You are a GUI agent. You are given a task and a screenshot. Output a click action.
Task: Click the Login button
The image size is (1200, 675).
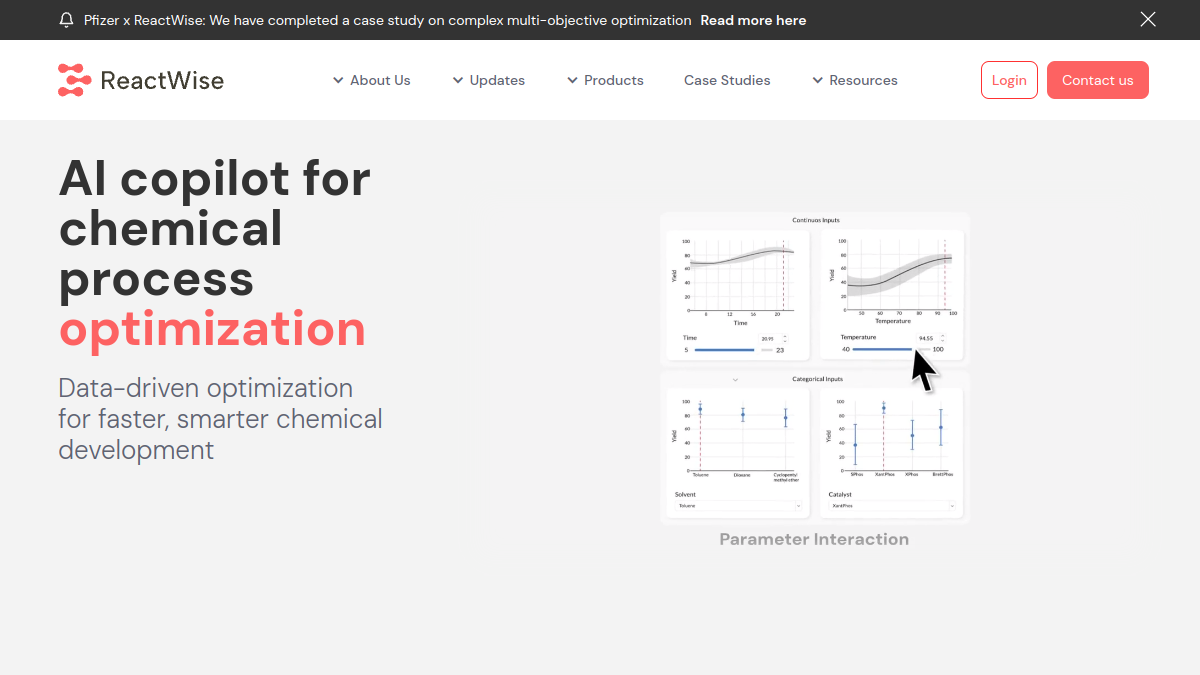pos(1009,80)
